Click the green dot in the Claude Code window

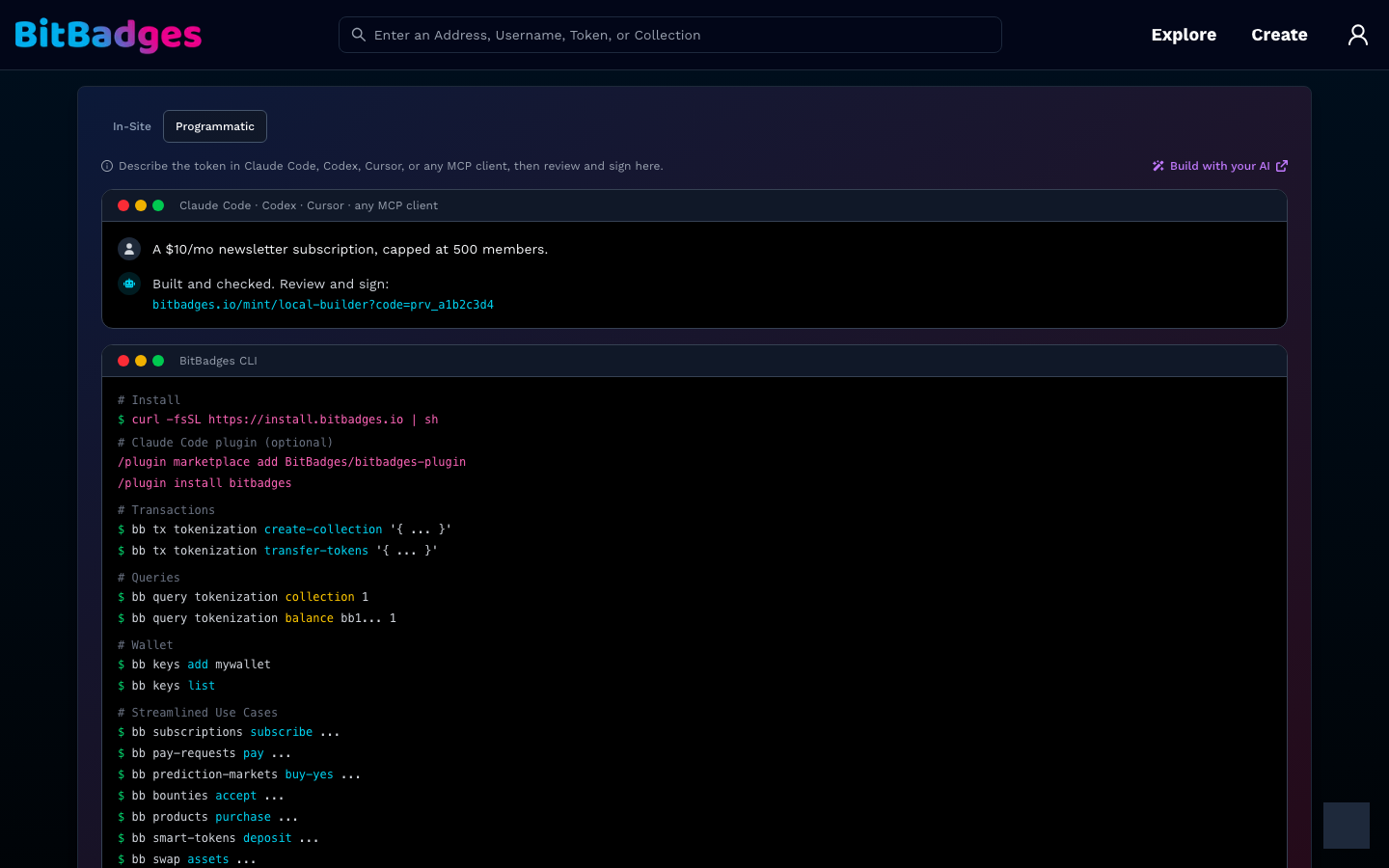pyautogui.click(x=158, y=205)
